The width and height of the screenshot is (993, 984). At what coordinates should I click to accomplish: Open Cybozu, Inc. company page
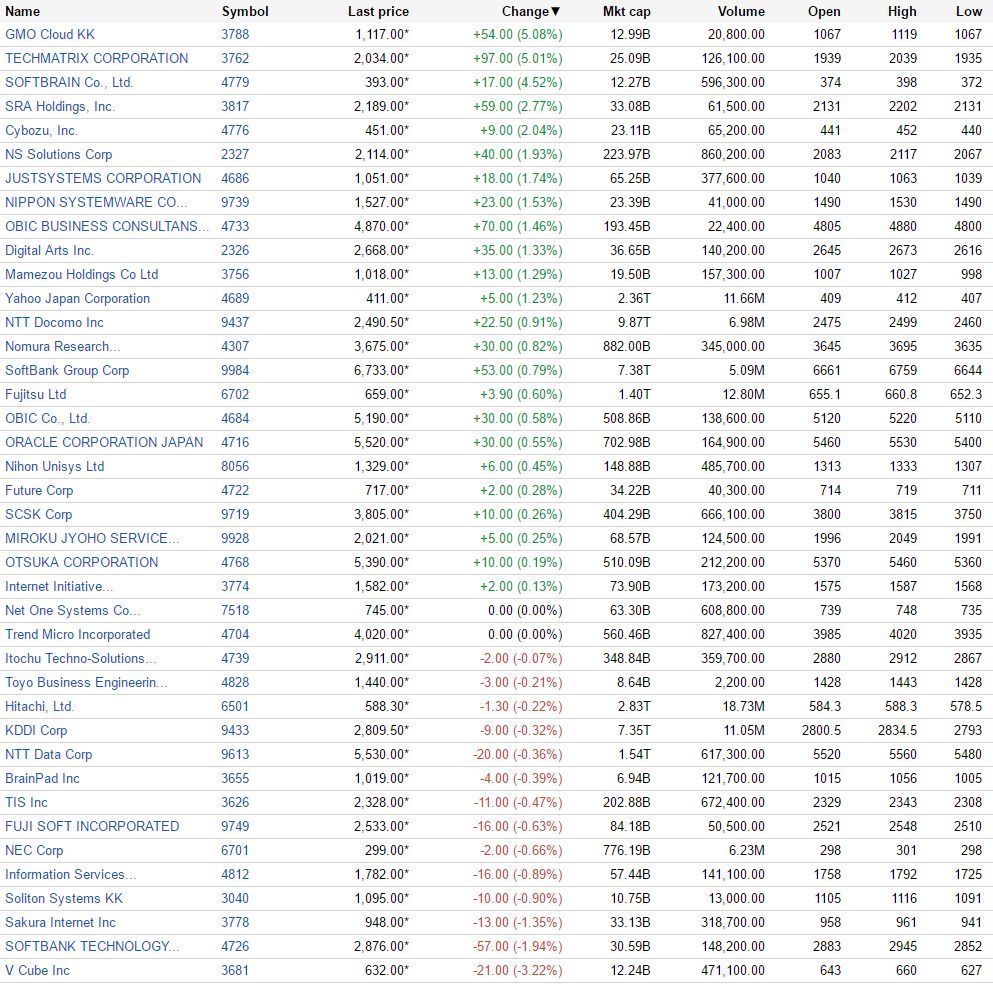[x=41, y=130]
